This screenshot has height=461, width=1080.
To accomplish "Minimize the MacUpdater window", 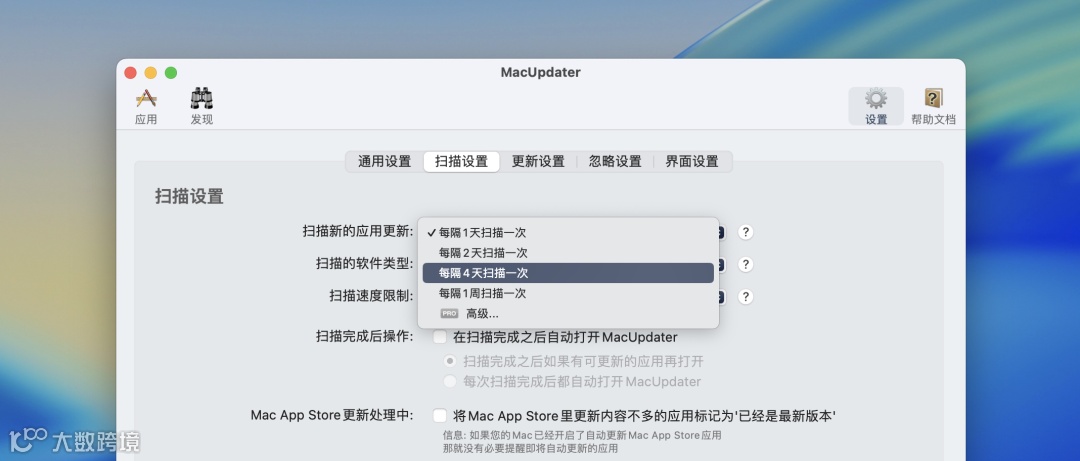I will click(x=151, y=73).
